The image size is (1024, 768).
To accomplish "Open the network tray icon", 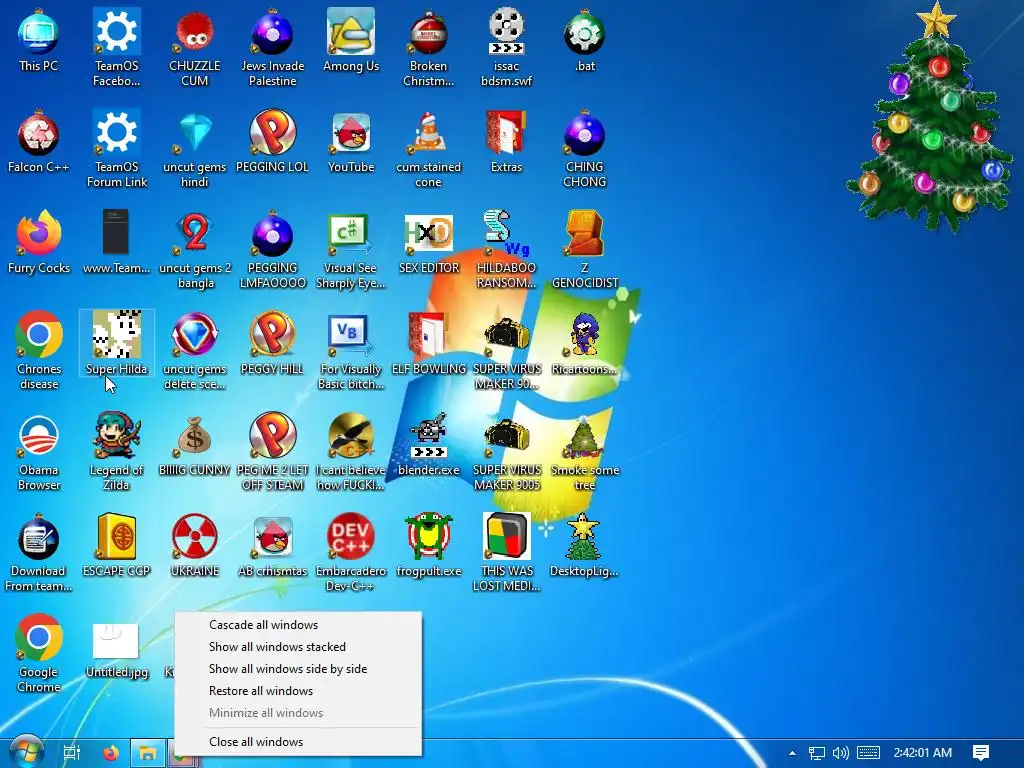I will point(816,753).
